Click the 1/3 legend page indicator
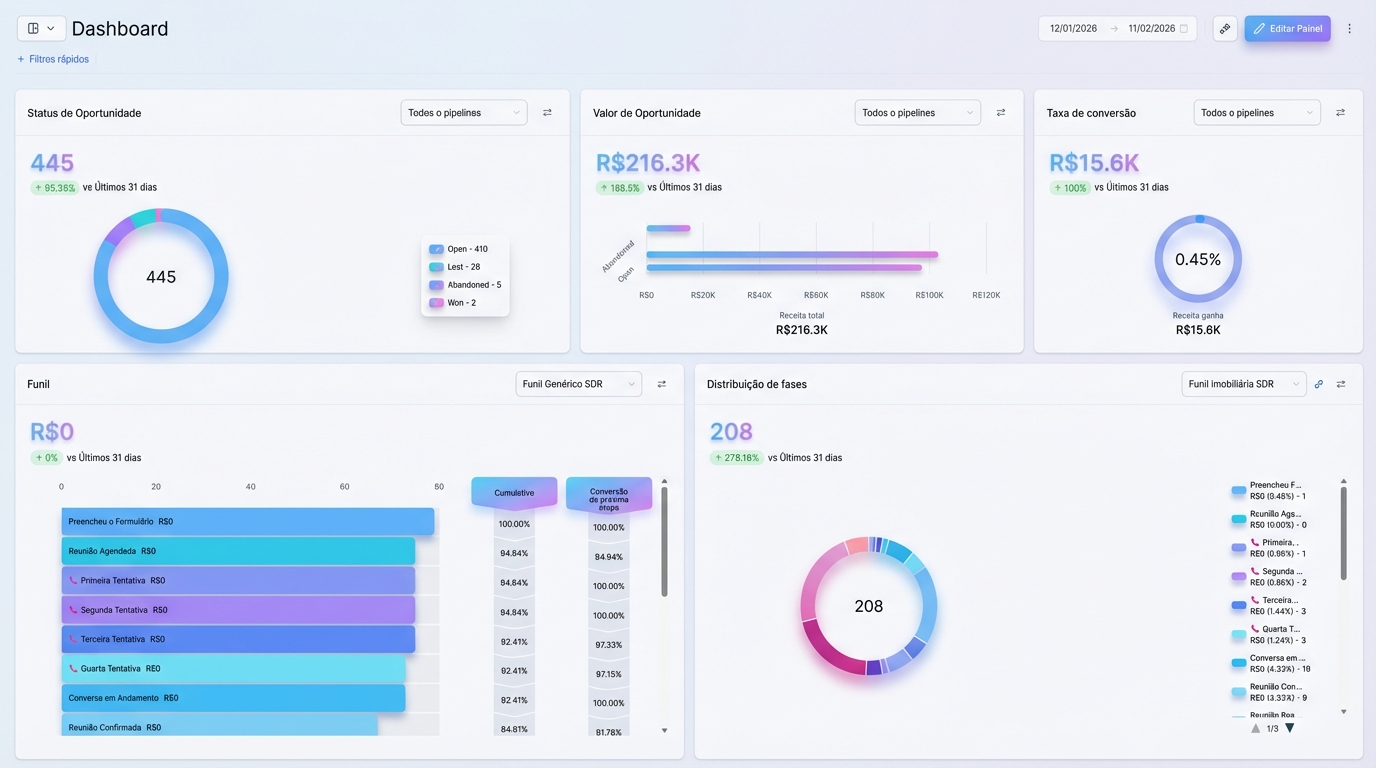This screenshot has width=1376, height=768. (1273, 728)
